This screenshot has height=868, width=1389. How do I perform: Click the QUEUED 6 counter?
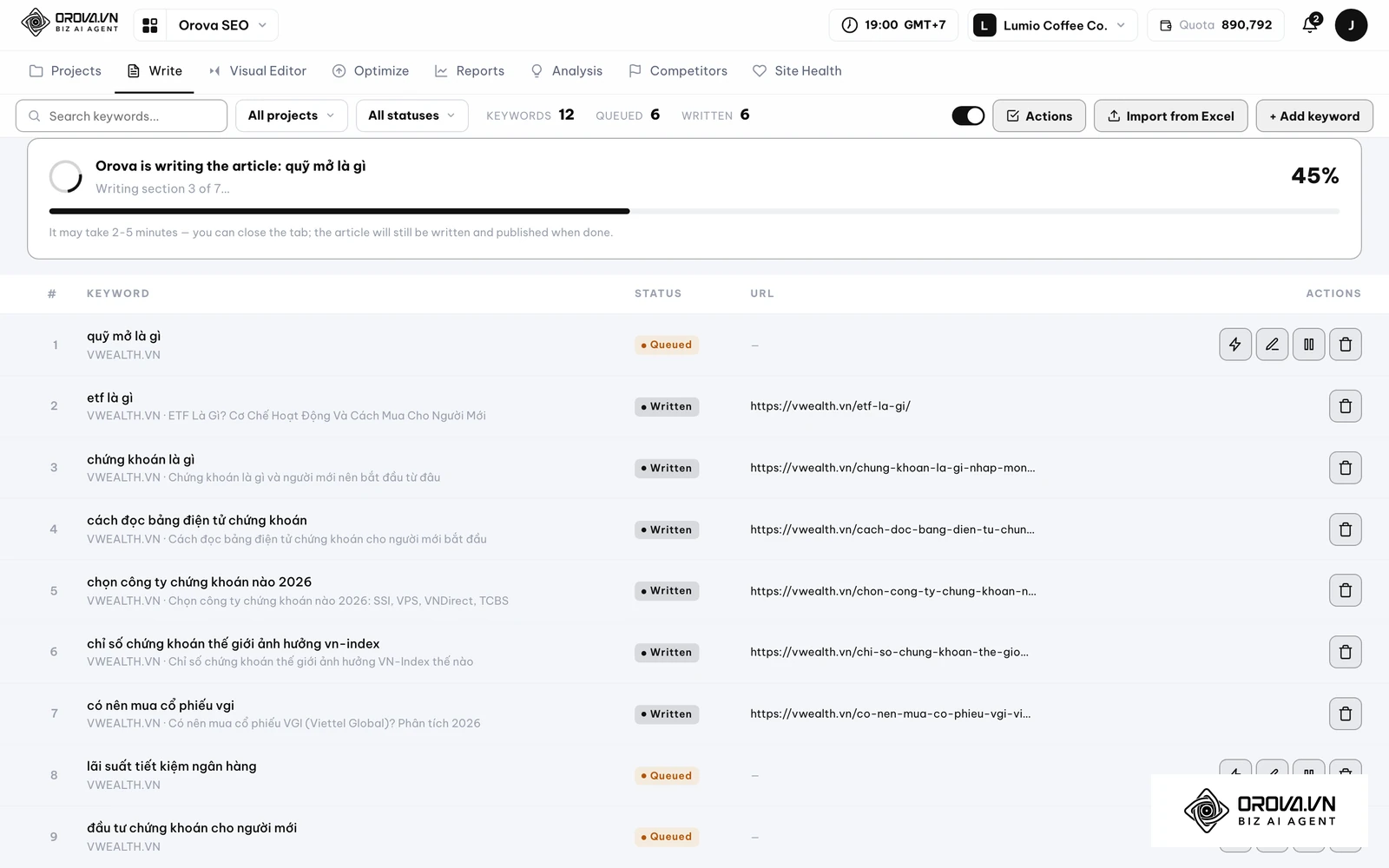point(628,115)
